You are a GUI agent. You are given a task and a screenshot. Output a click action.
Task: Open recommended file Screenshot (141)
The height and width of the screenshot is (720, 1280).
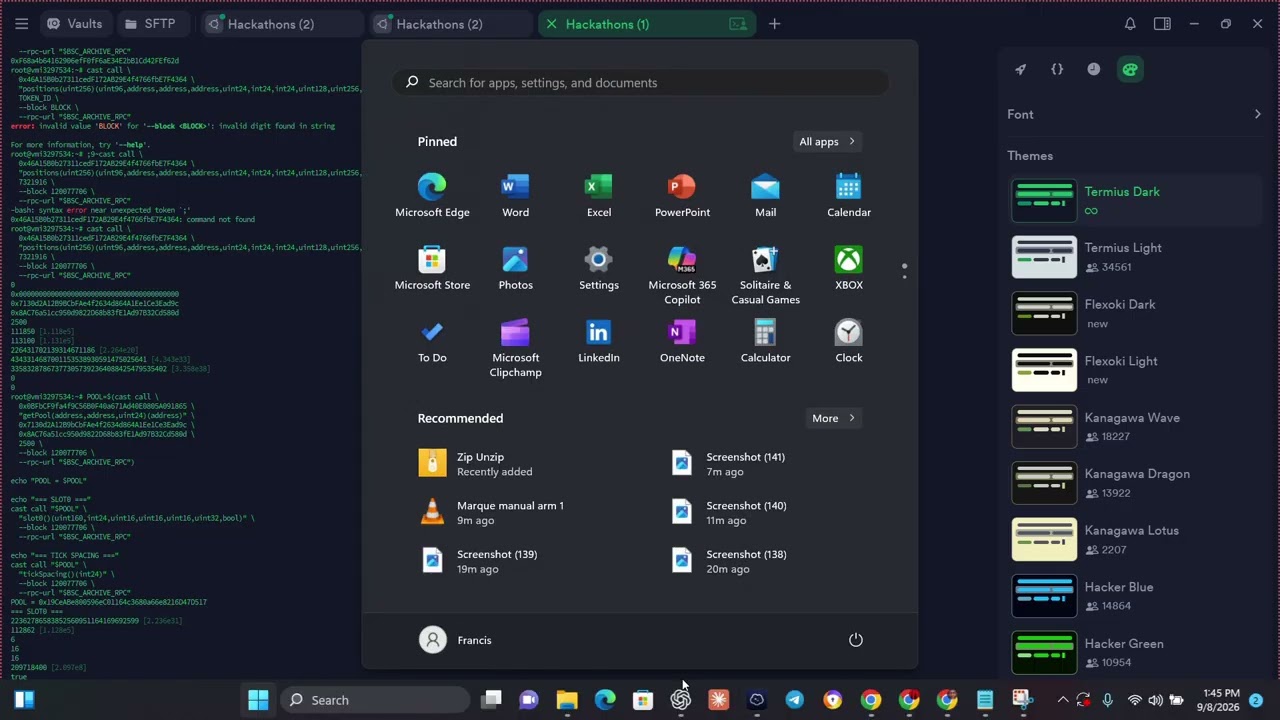coord(729,464)
